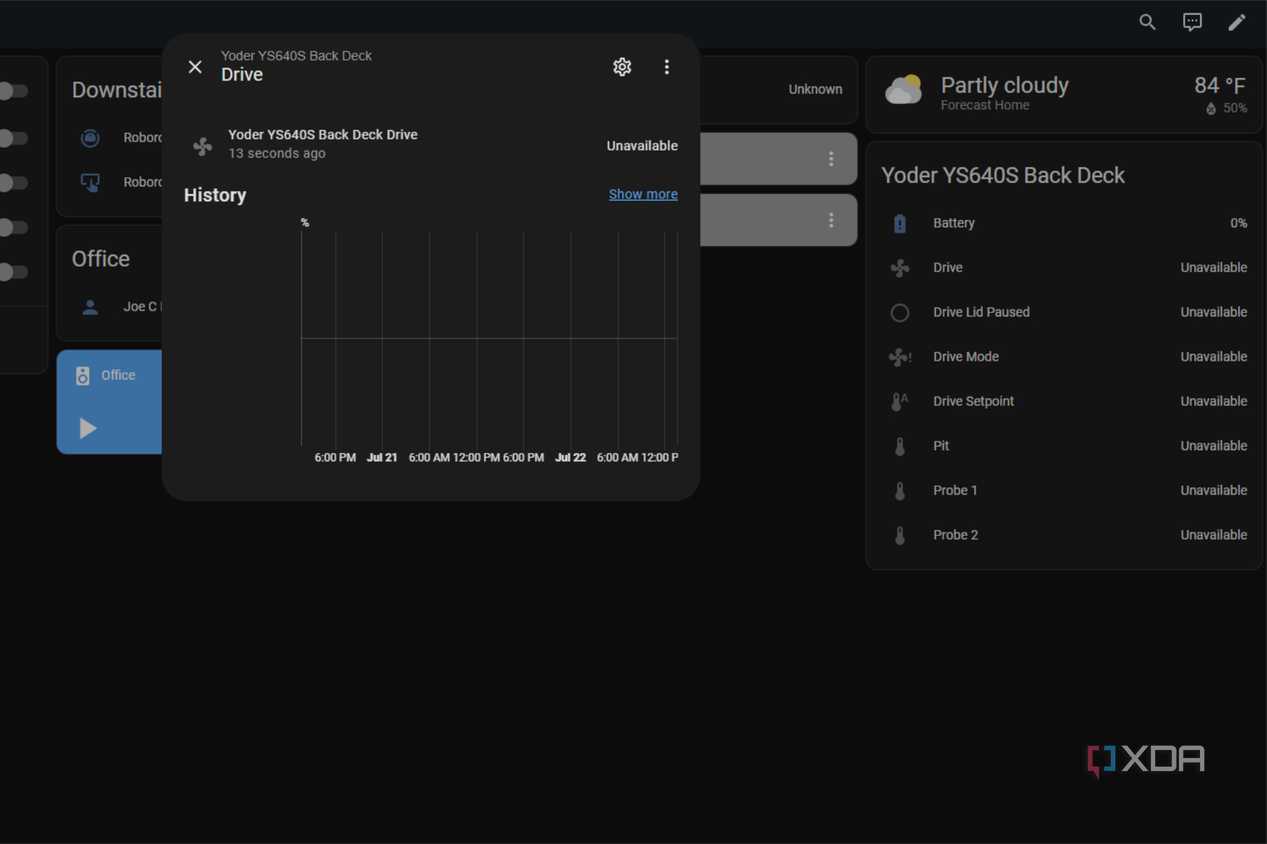
Task: Click the Office speaker icon
Action: tap(83, 375)
